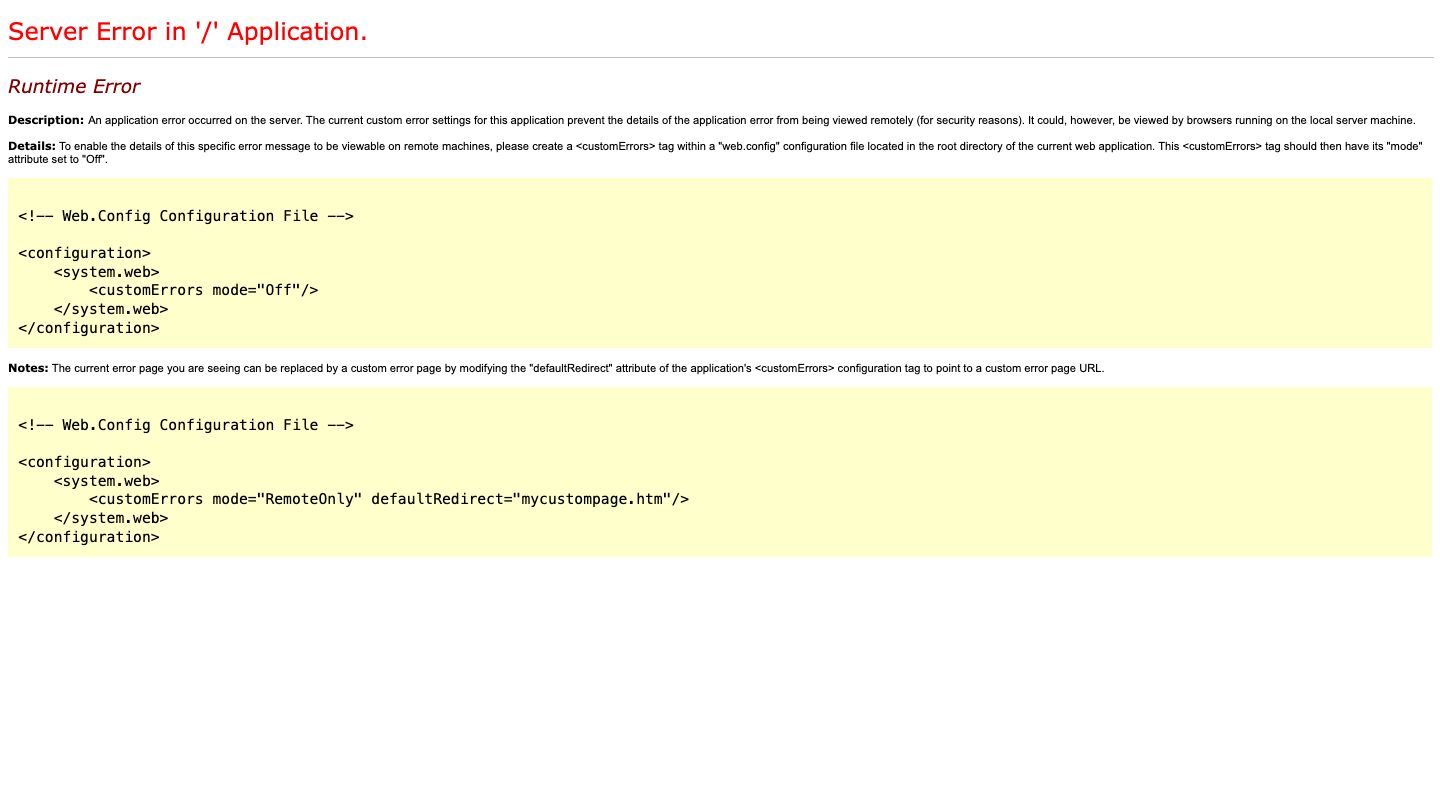Click opening <configuration> tag in first code block

(x=84, y=253)
